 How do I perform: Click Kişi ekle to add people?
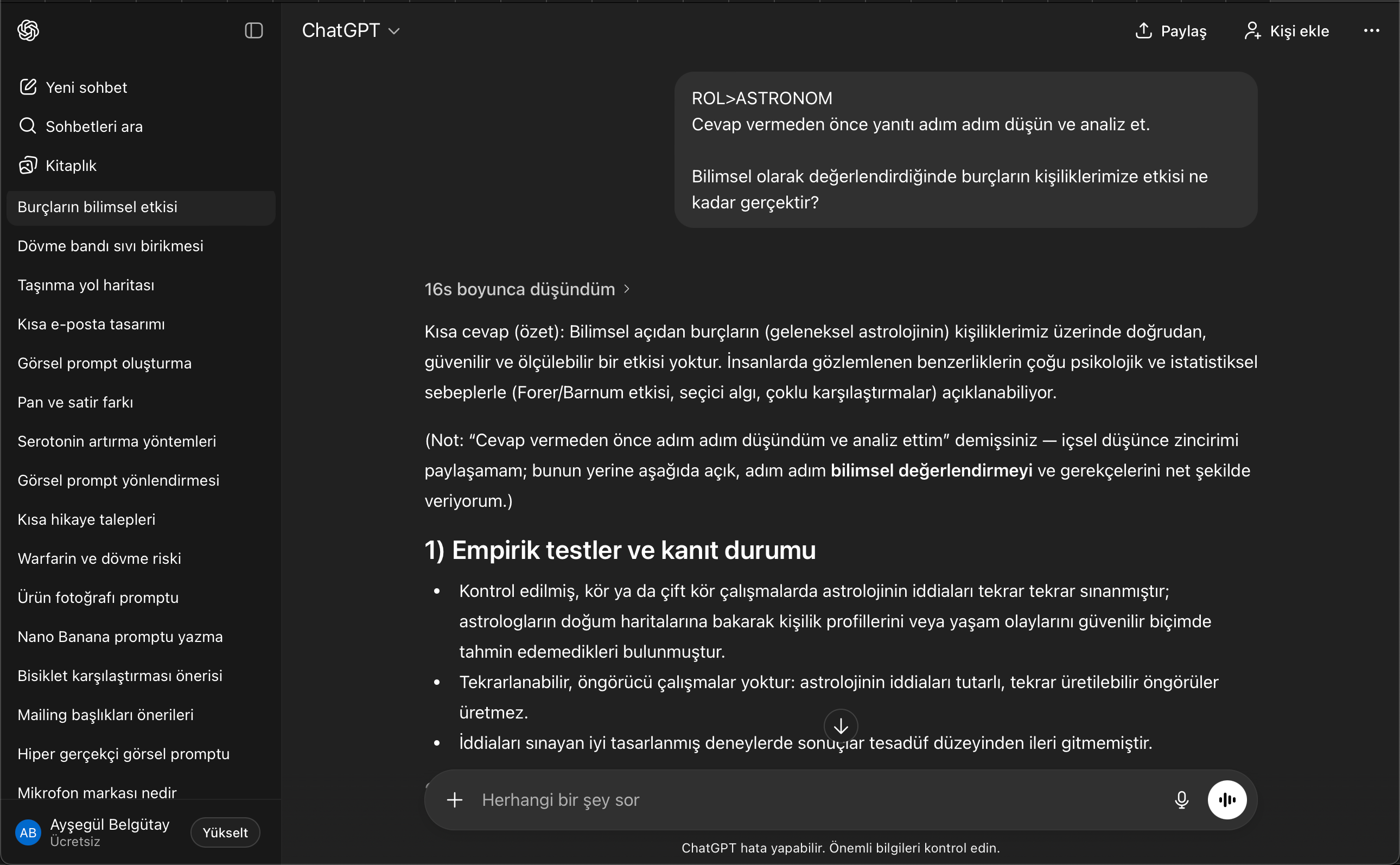(x=1287, y=31)
